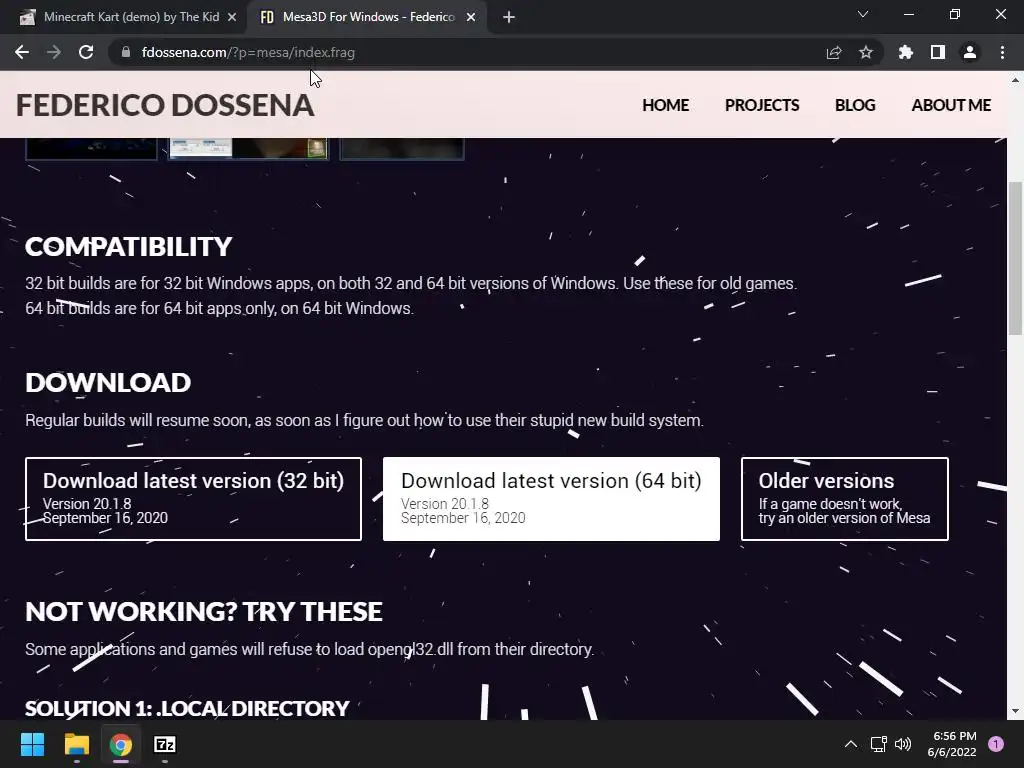
Task: Click the 'Regular builds will resume soon' text
Action: tap(364, 420)
